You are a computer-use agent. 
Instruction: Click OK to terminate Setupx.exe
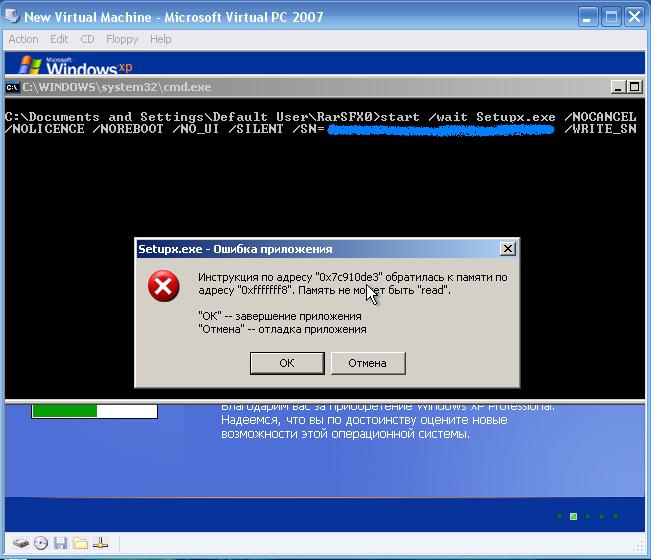coord(287,363)
